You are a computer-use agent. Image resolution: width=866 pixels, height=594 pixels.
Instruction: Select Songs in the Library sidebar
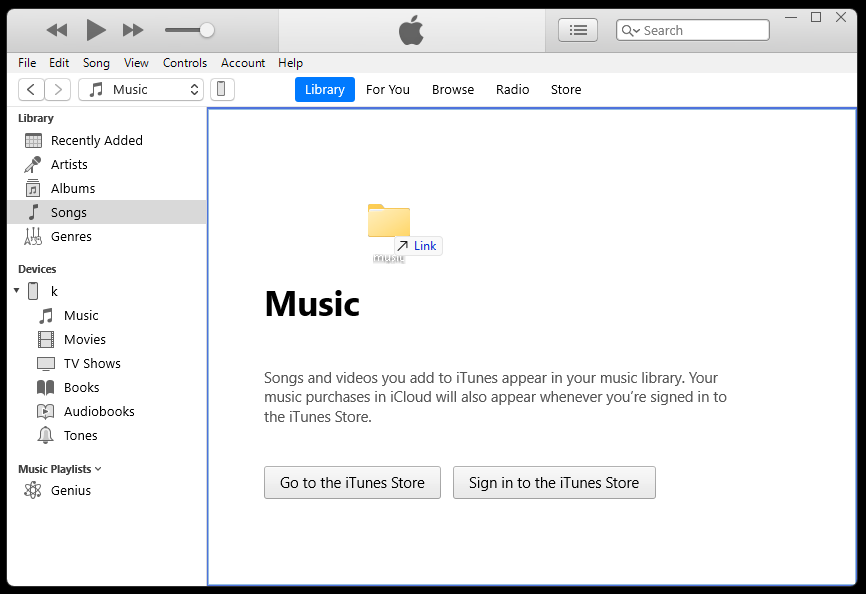coord(107,212)
